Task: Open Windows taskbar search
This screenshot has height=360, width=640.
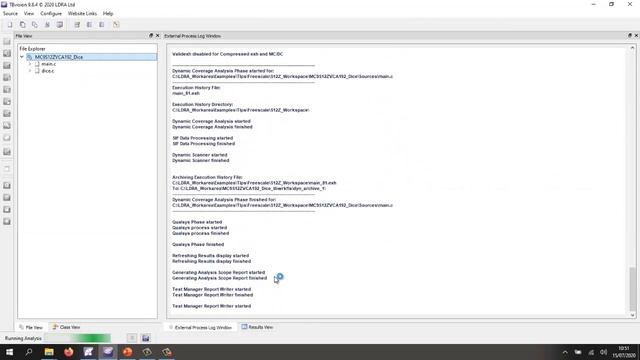Action: [29, 352]
